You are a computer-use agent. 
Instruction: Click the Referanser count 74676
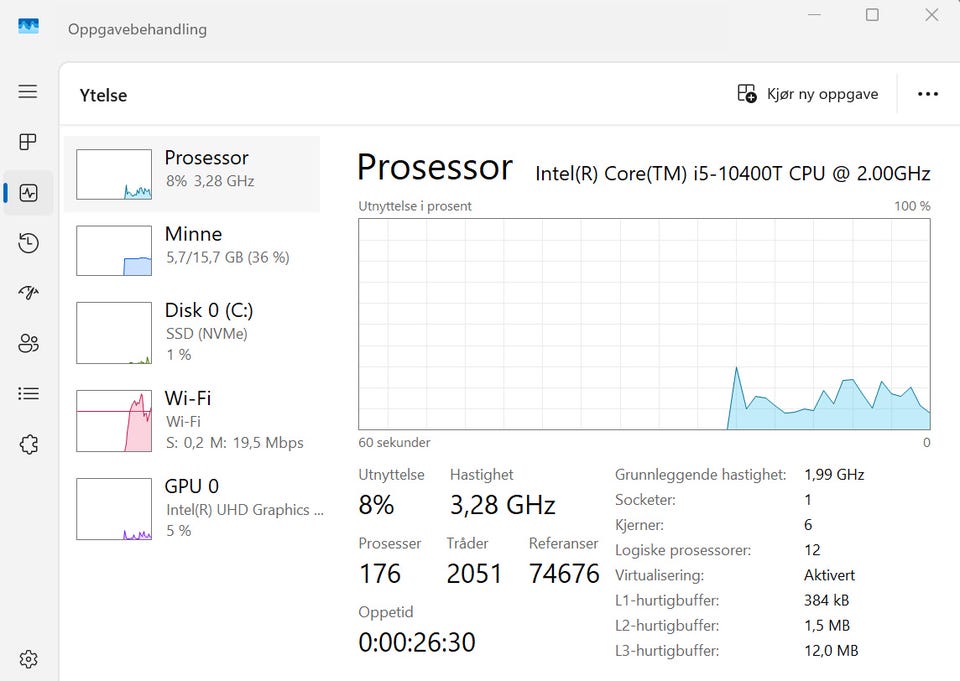(x=564, y=574)
